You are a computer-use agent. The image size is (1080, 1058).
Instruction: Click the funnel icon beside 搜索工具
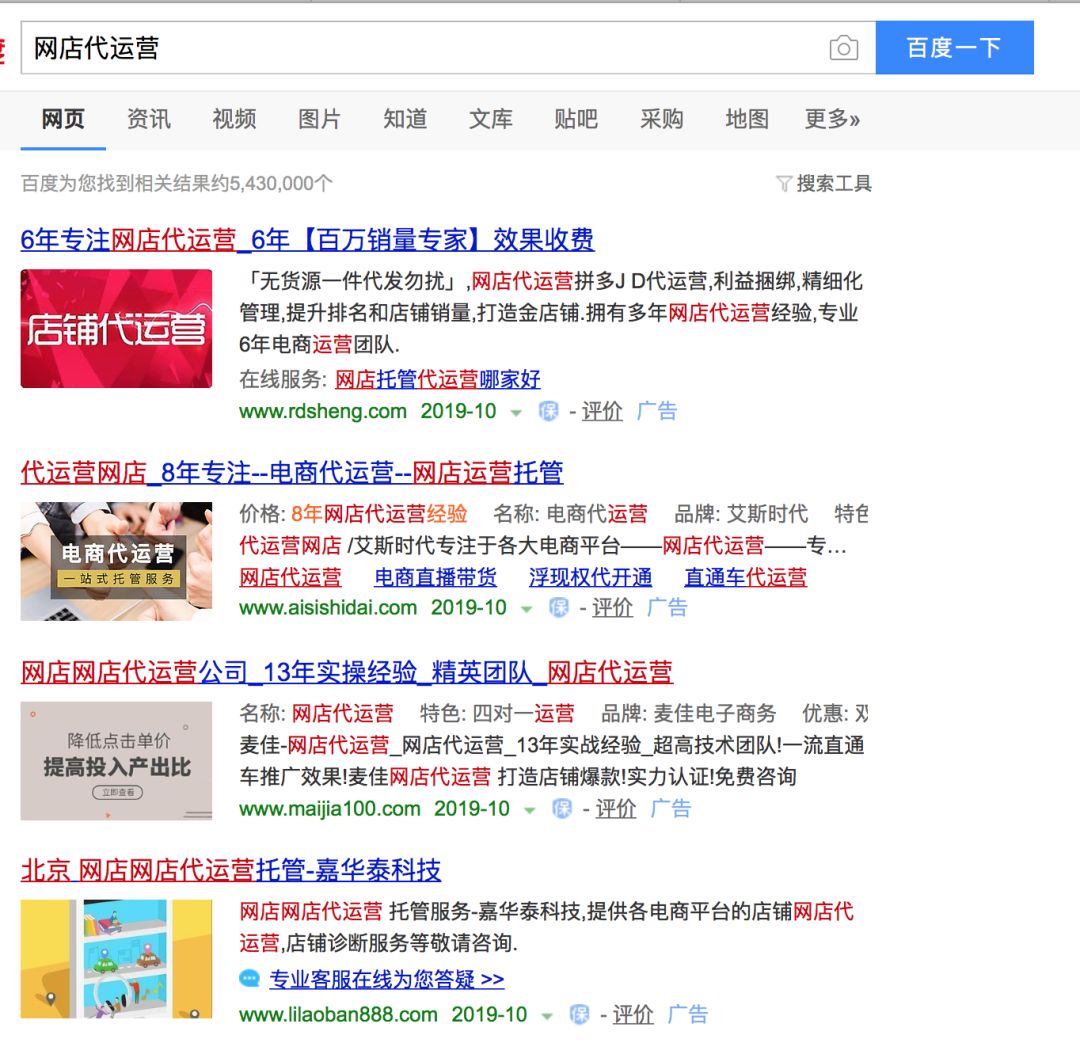[x=784, y=184]
